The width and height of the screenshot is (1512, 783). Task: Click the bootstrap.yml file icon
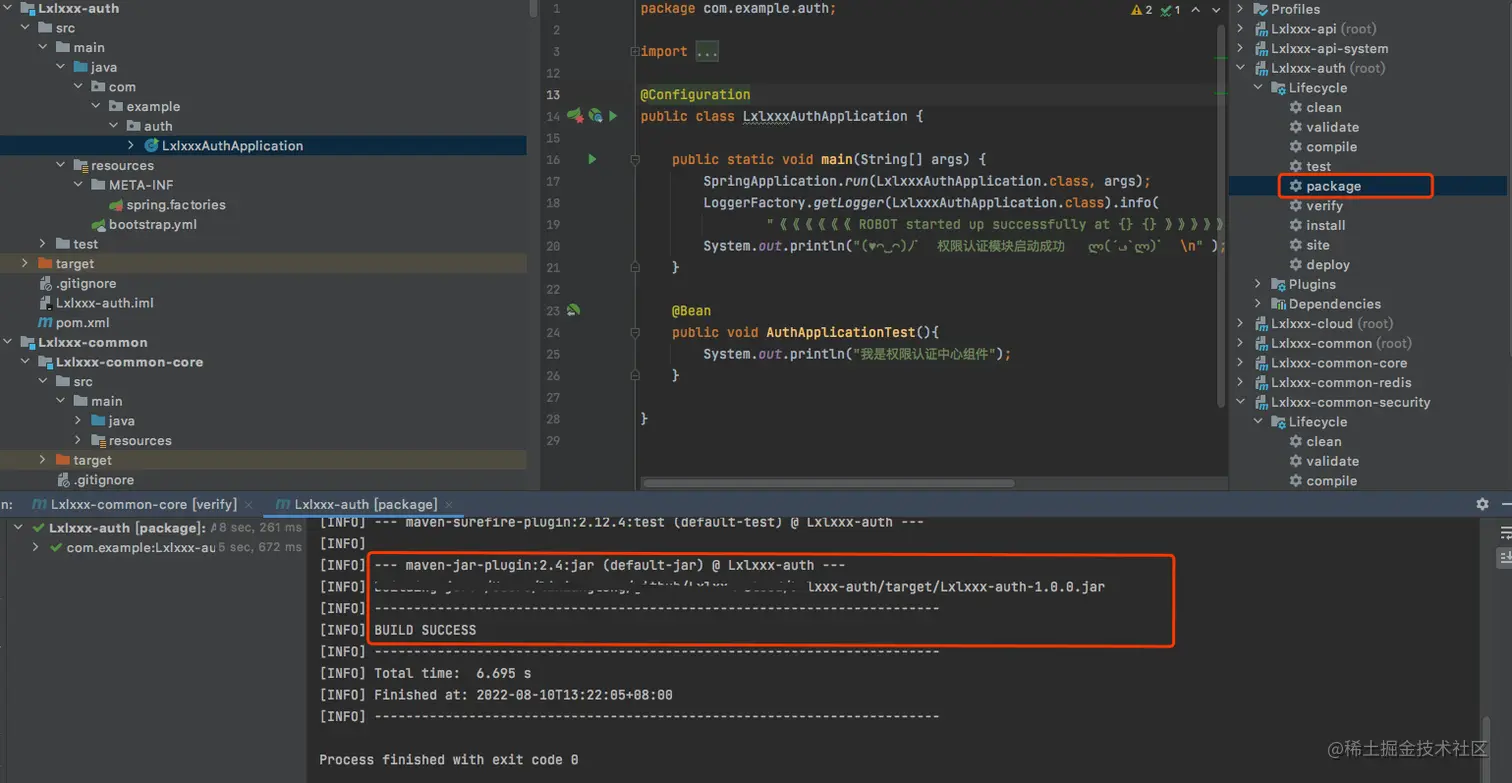98,225
